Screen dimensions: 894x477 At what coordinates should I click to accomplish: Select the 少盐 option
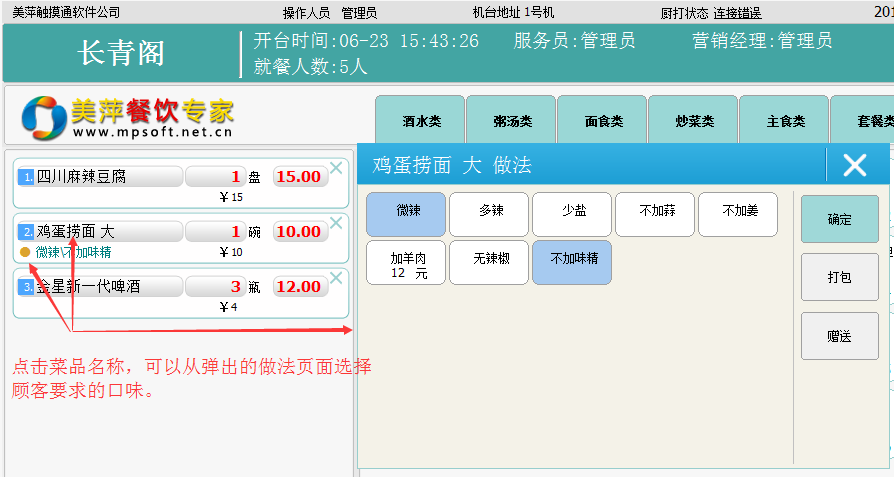pyautogui.click(x=572, y=214)
